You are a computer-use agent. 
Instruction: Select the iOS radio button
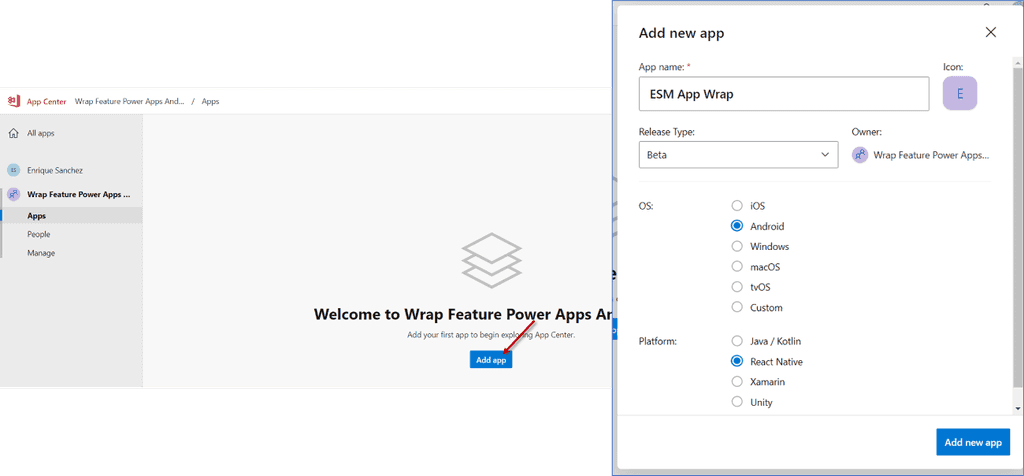pos(737,206)
